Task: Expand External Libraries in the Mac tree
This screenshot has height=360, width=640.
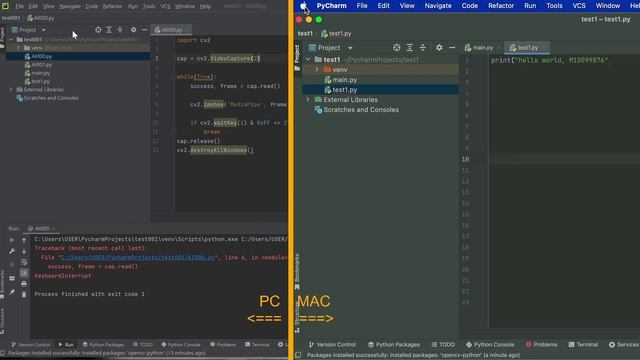Action: click(308, 100)
